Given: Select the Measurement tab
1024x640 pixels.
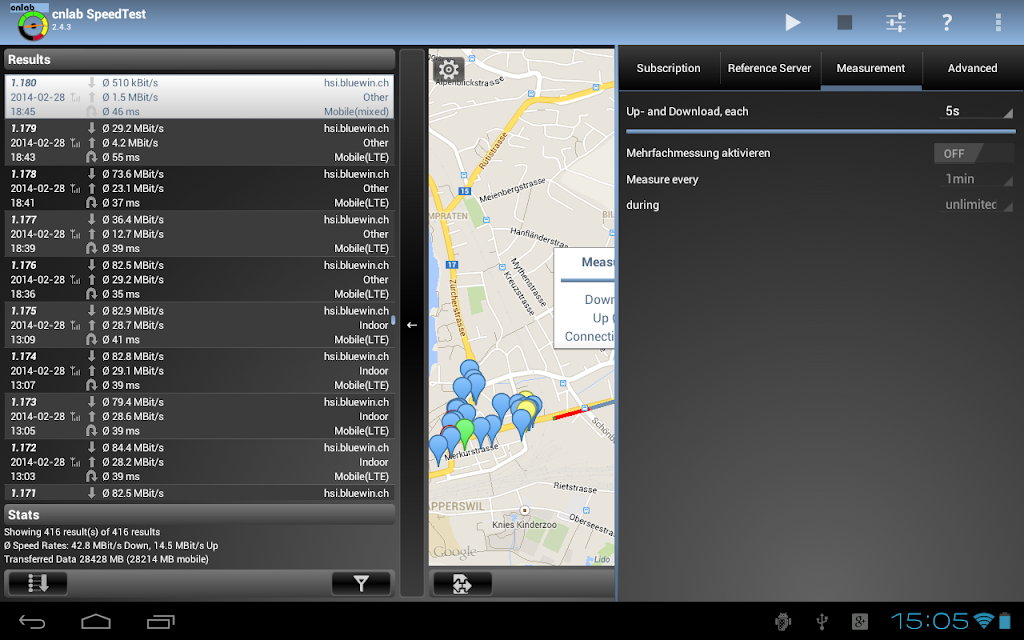Looking at the screenshot, I should click(x=871, y=68).
